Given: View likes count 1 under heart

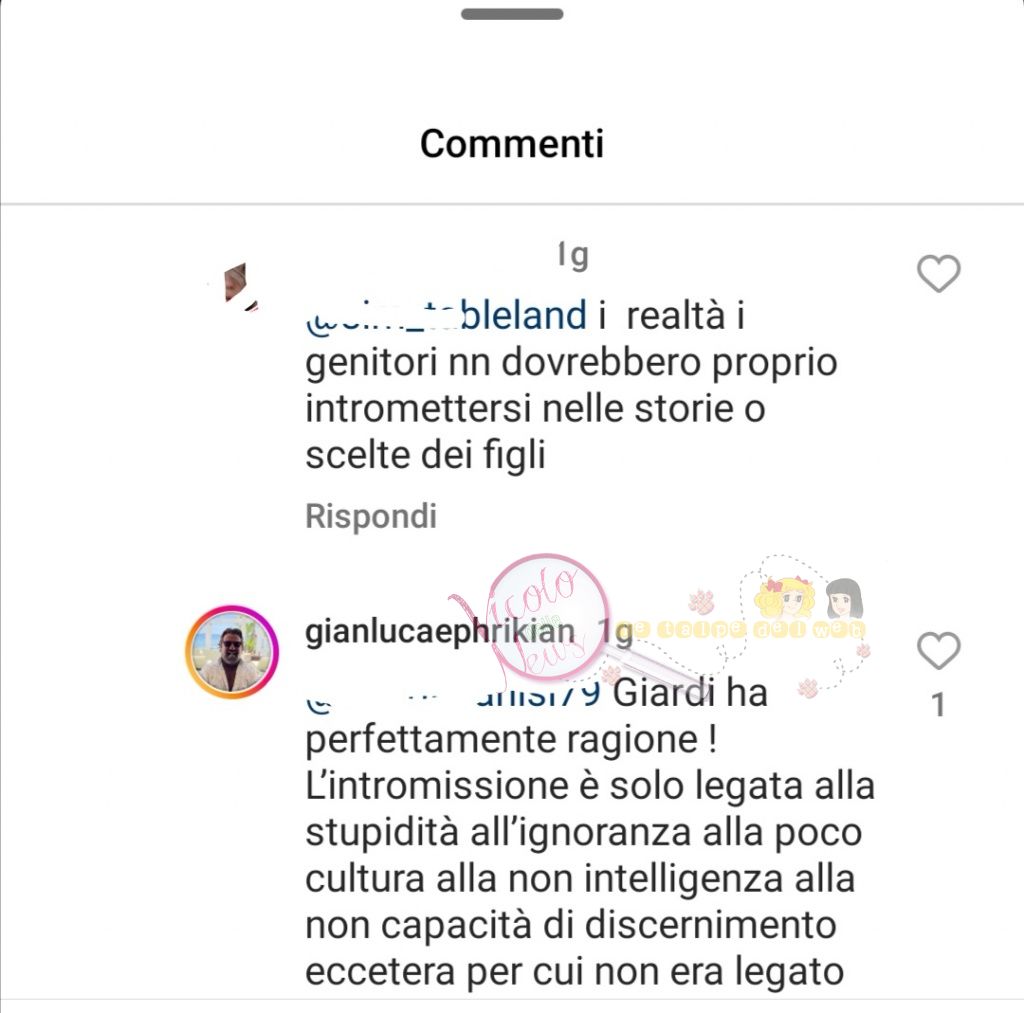Looking at the screenshot, I should (938, 705).
